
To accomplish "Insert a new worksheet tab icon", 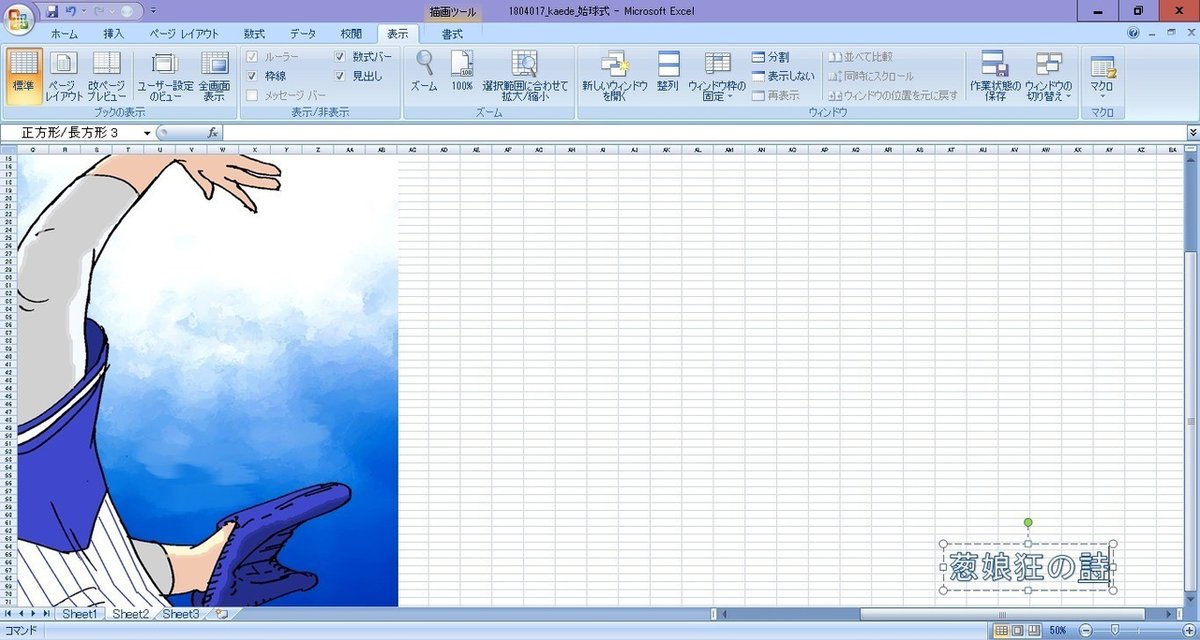I will point(221,613).
